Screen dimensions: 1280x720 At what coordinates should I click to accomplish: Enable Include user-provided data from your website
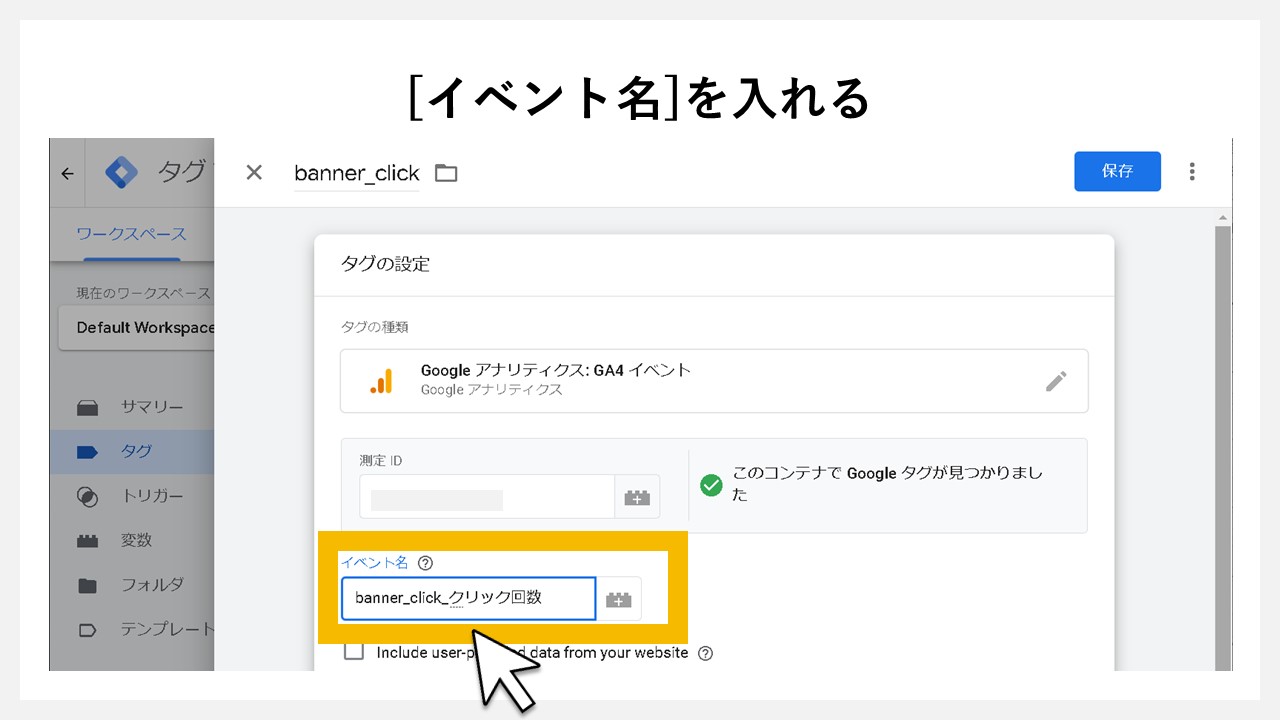click(354, 652)
